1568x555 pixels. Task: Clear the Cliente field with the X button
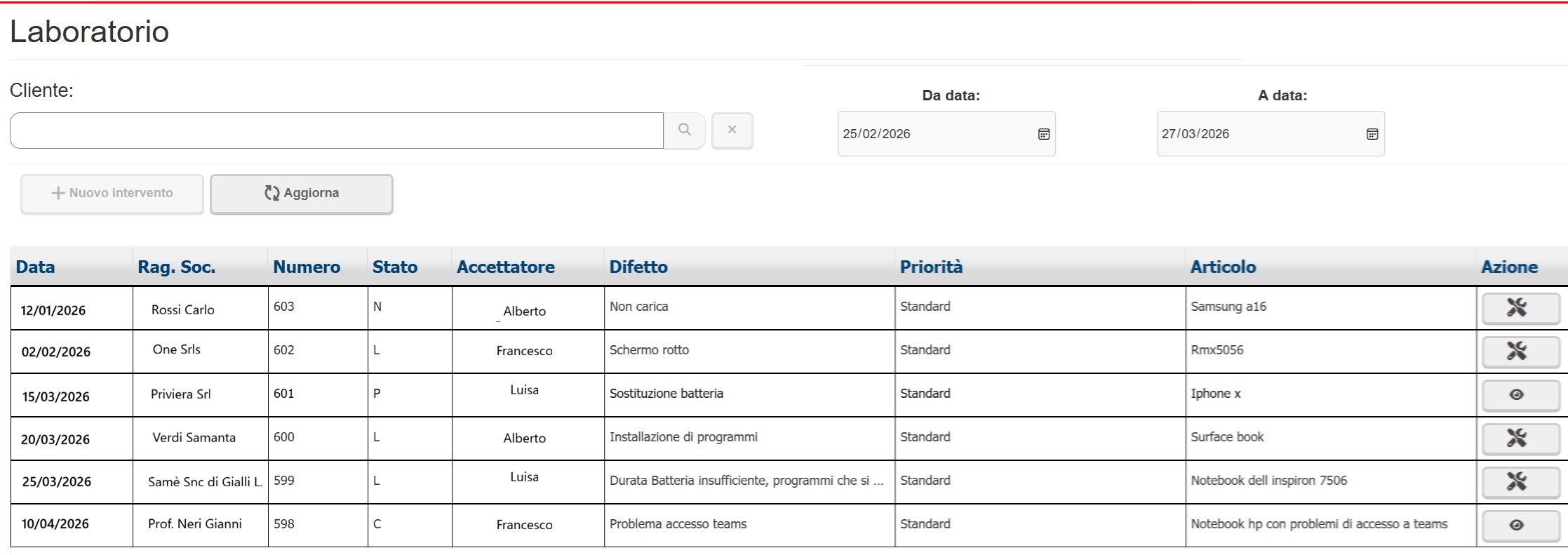tap(732, 130)
